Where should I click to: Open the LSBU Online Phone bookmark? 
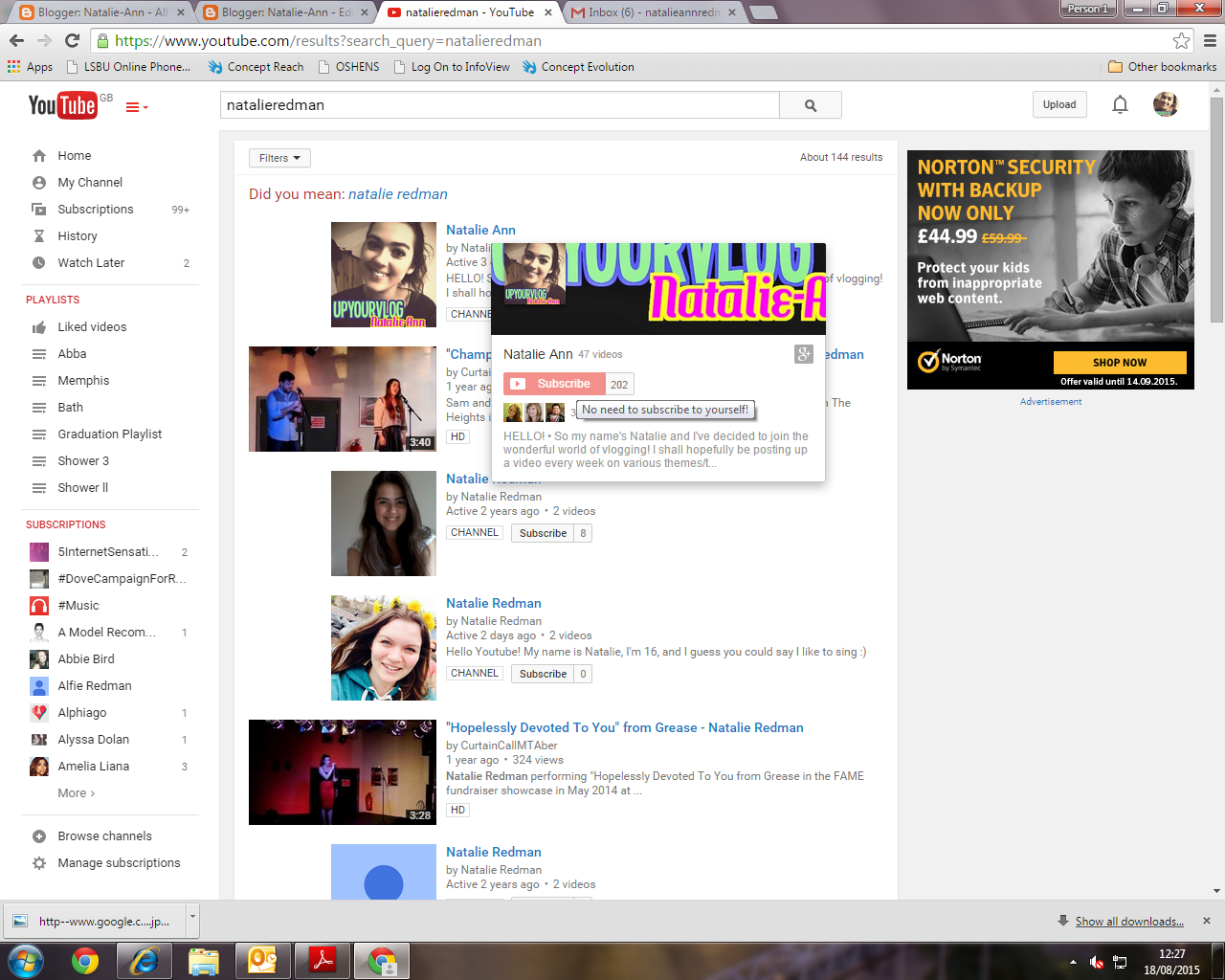(128, 67)
